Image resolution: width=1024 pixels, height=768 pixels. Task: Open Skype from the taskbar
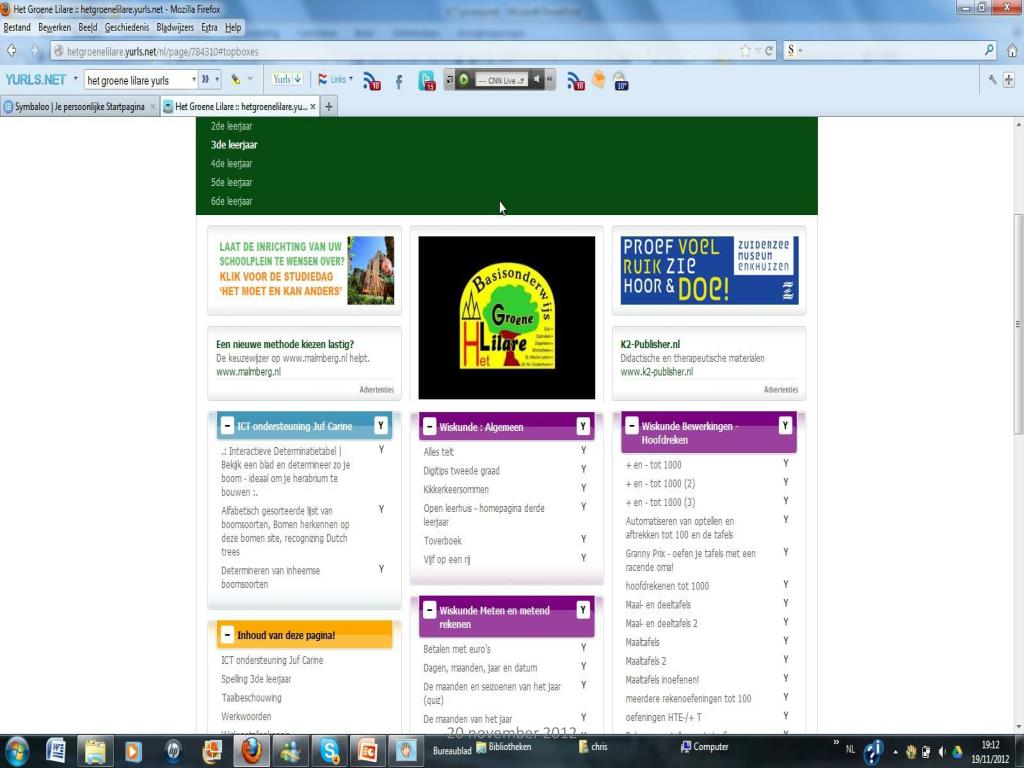pyautogui.click(x=330, y=751)
